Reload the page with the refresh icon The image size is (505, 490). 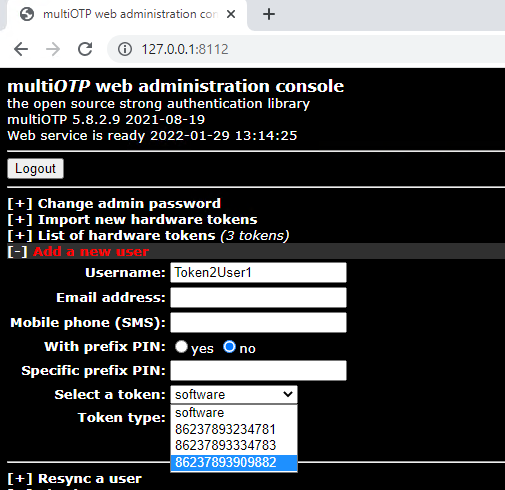pos(85,49)
